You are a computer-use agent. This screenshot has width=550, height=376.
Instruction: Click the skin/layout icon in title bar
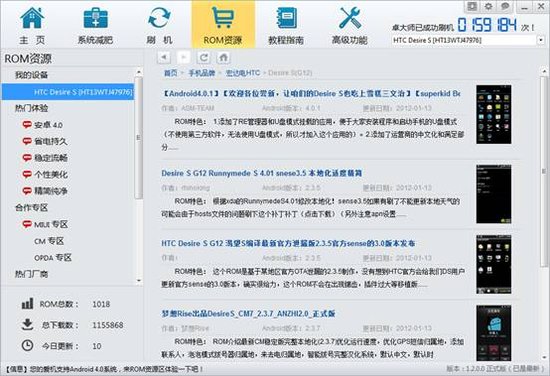click(472, 6)
